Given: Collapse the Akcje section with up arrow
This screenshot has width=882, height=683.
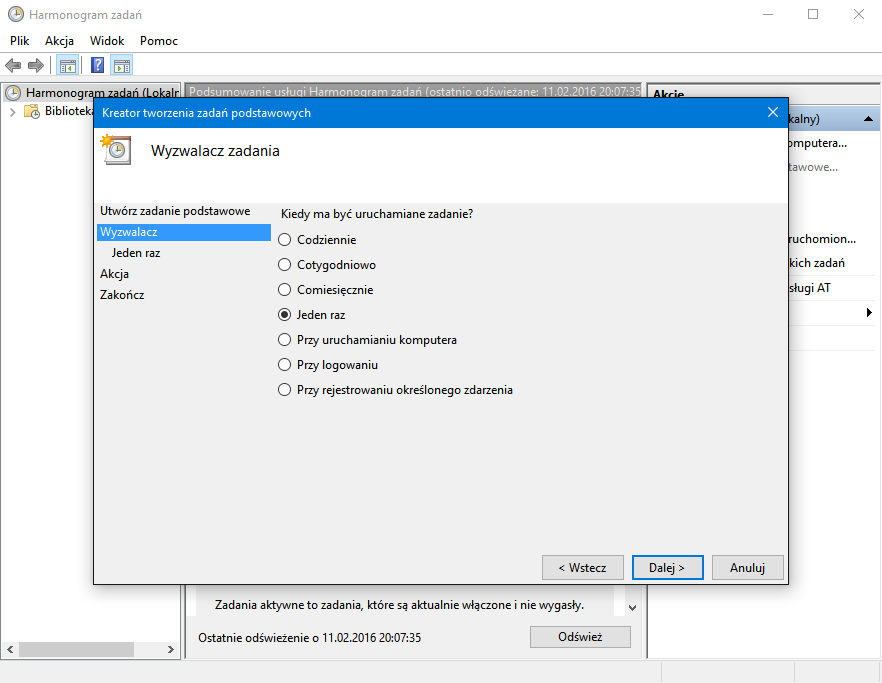Looking at the screenshot, I should click(x=869, y=119).
